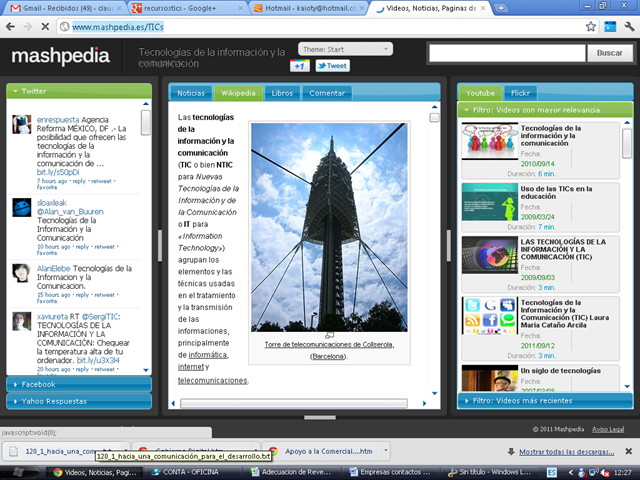Select the Flickr tab
The image size is (640, 480).
pyautogui.click(x=520, y=93)
